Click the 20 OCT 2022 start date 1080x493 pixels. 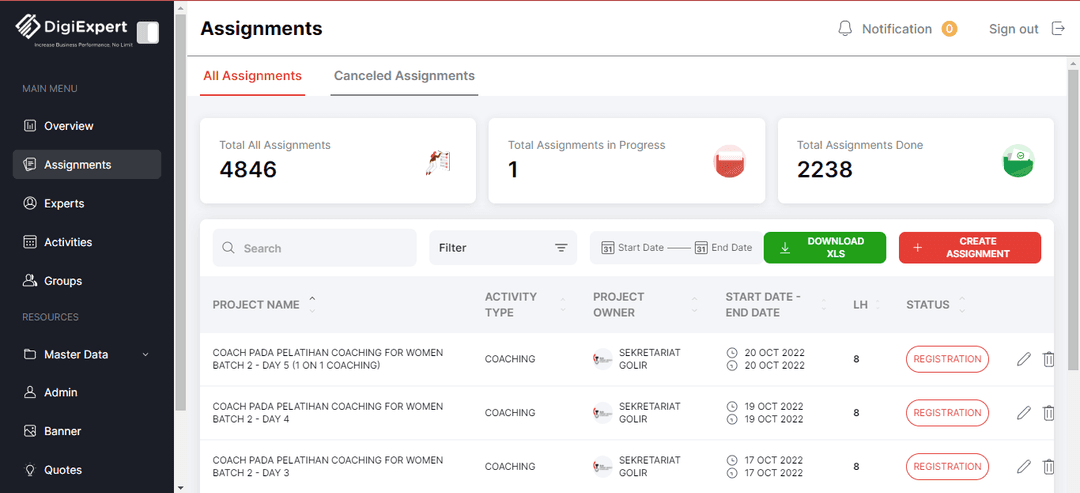coord(774,353)
